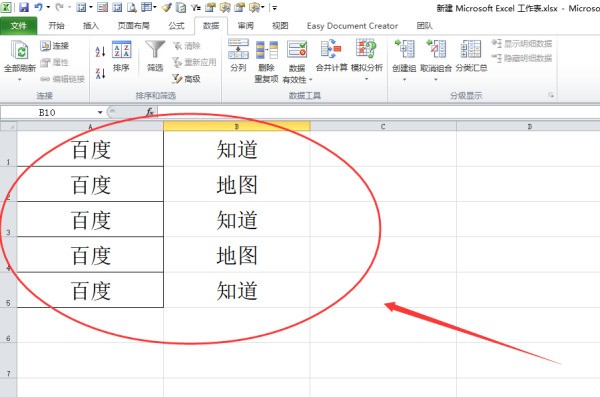Expand the 创建组 dropdown arrow
600x397 pixels.
(x=404, y=80)
